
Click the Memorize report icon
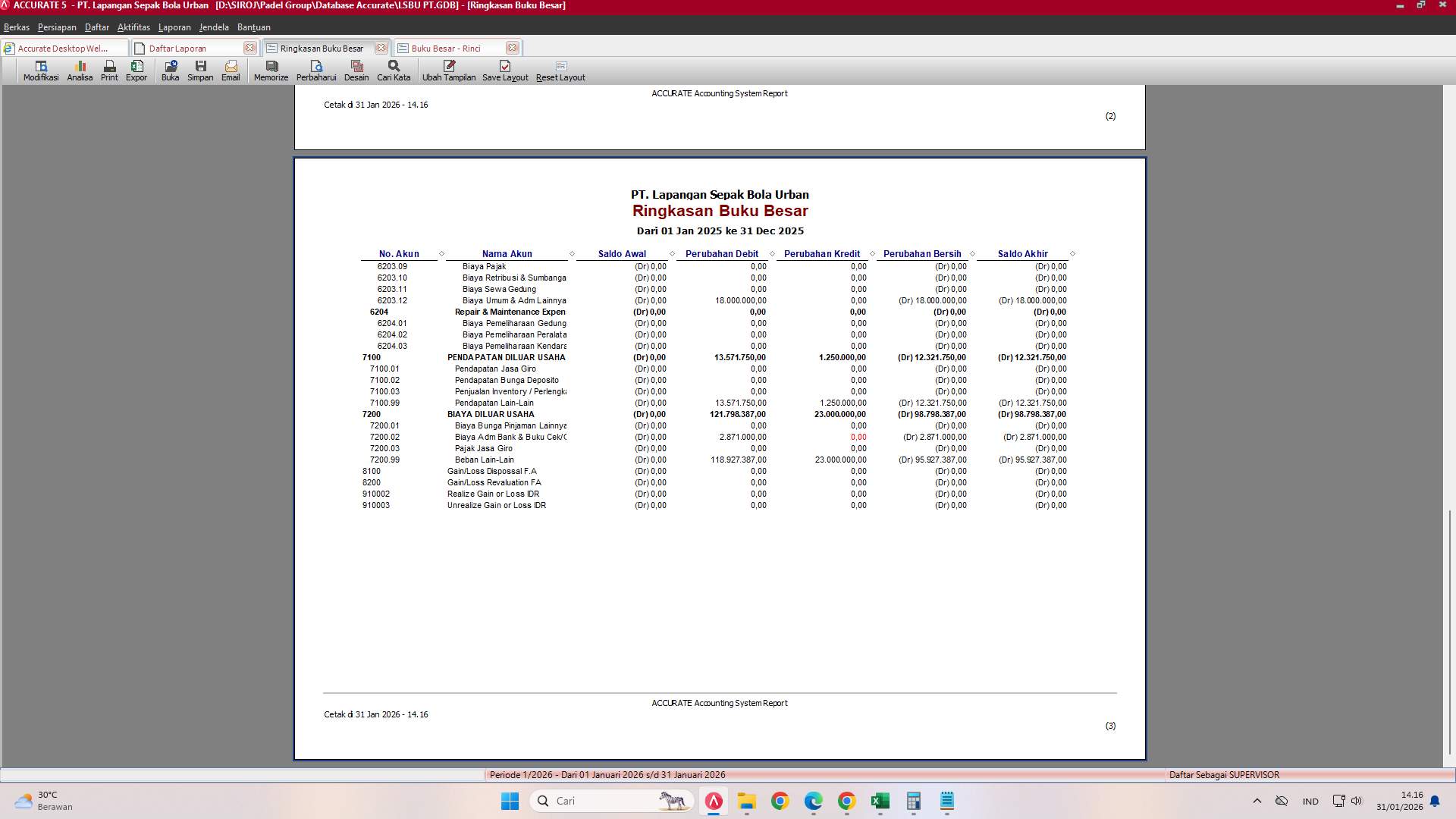tap(270, 71)
